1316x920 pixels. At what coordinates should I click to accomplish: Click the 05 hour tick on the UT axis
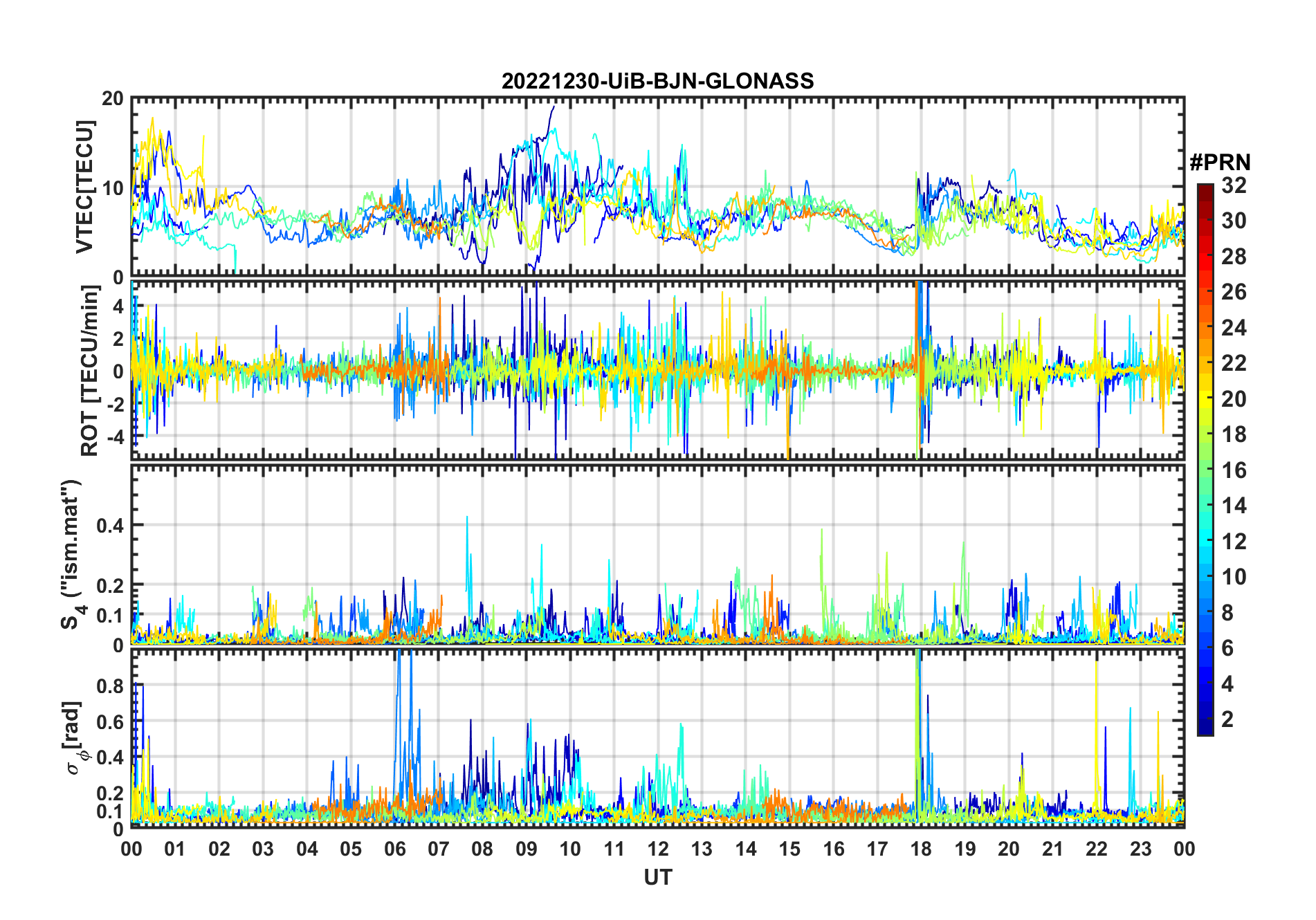(351, 849)
